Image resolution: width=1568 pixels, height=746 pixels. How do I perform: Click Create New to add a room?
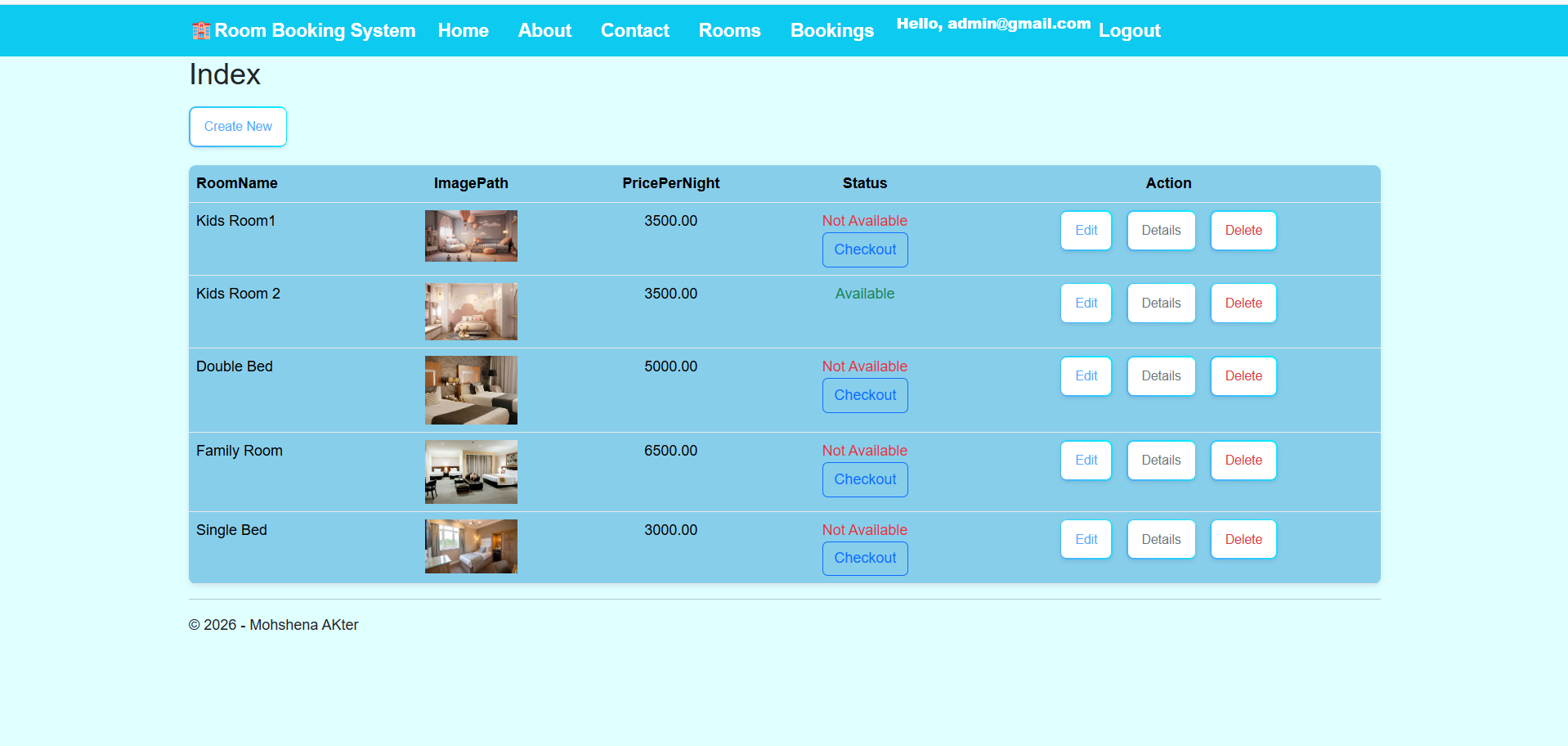tap(237, 127)
